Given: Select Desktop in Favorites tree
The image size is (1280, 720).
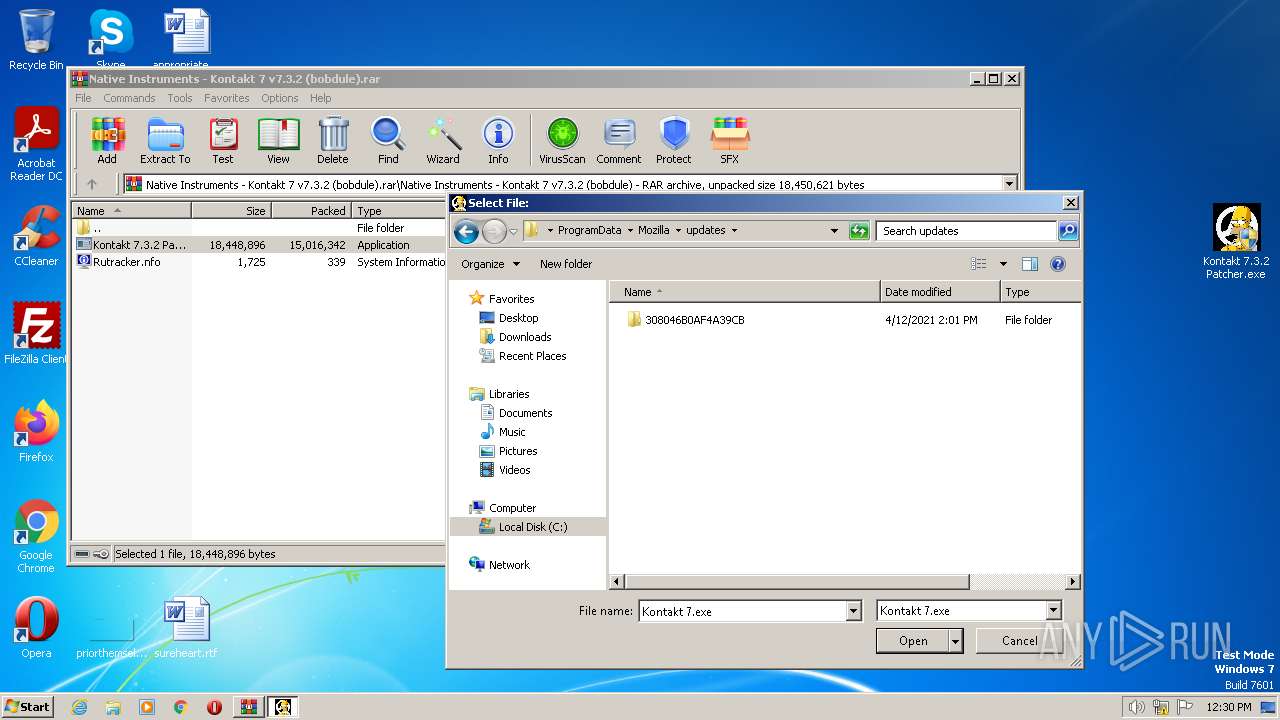Looking at the screenshot, I should coord(518,318).
